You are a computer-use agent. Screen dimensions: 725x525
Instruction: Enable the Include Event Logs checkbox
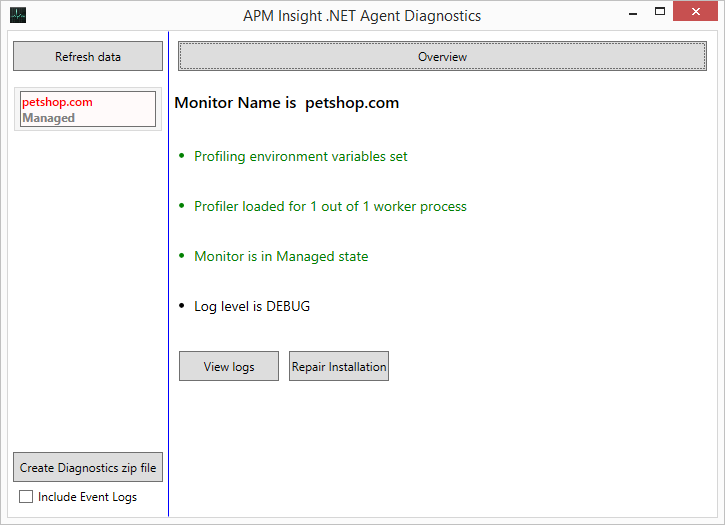(27, 497)
